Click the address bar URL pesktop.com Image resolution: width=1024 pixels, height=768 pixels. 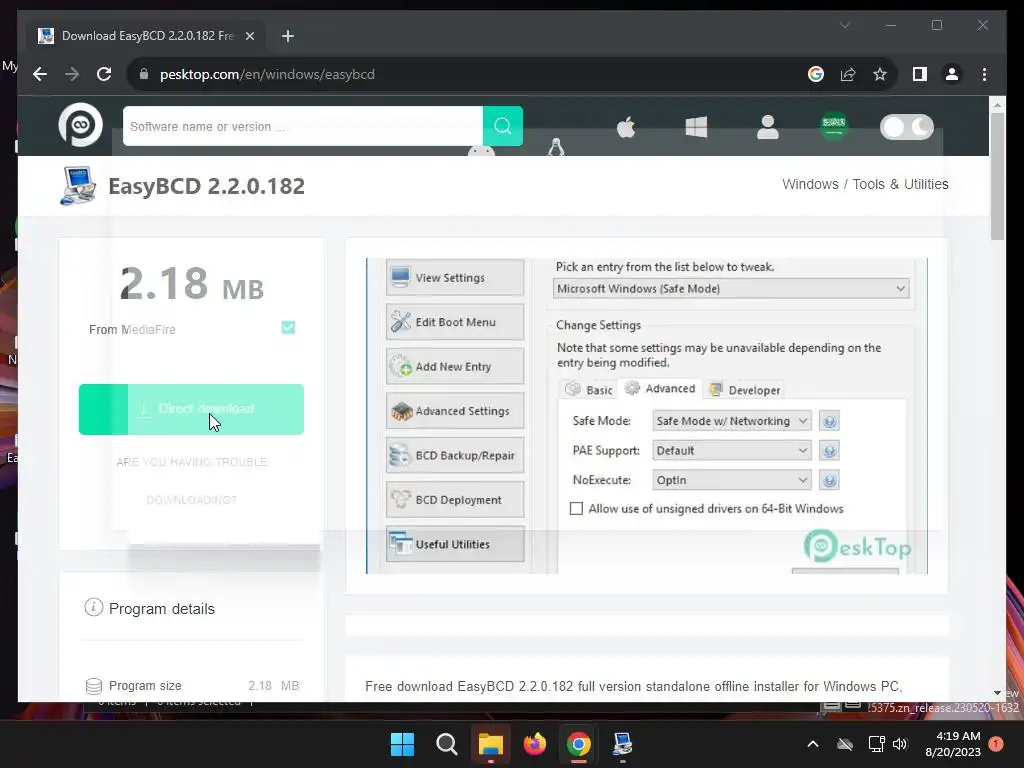click(267, 74)
